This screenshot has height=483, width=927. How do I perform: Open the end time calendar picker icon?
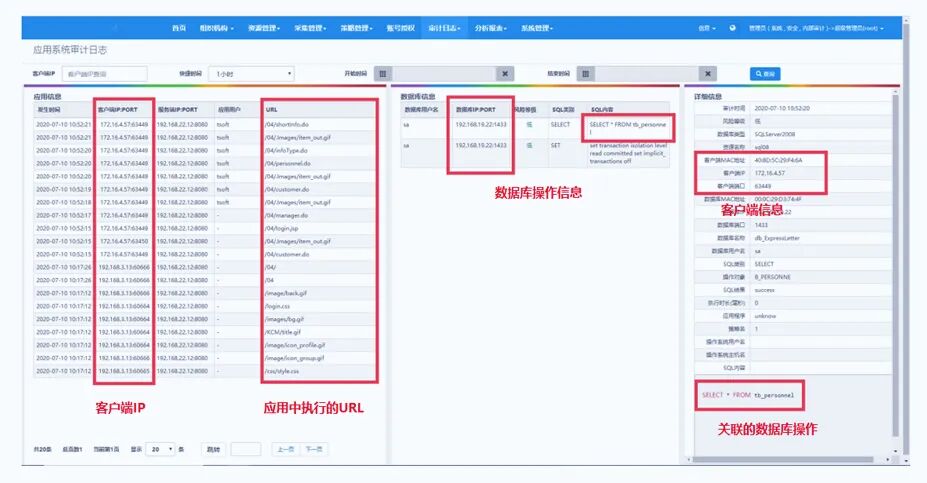coord(585,74)
